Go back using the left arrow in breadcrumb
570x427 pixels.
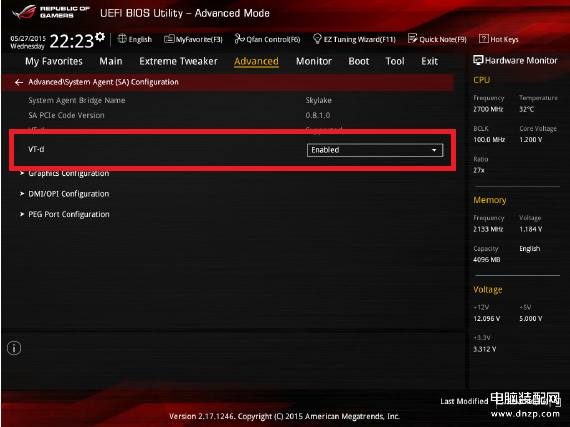pyautogui.click(x=19, y=82)
